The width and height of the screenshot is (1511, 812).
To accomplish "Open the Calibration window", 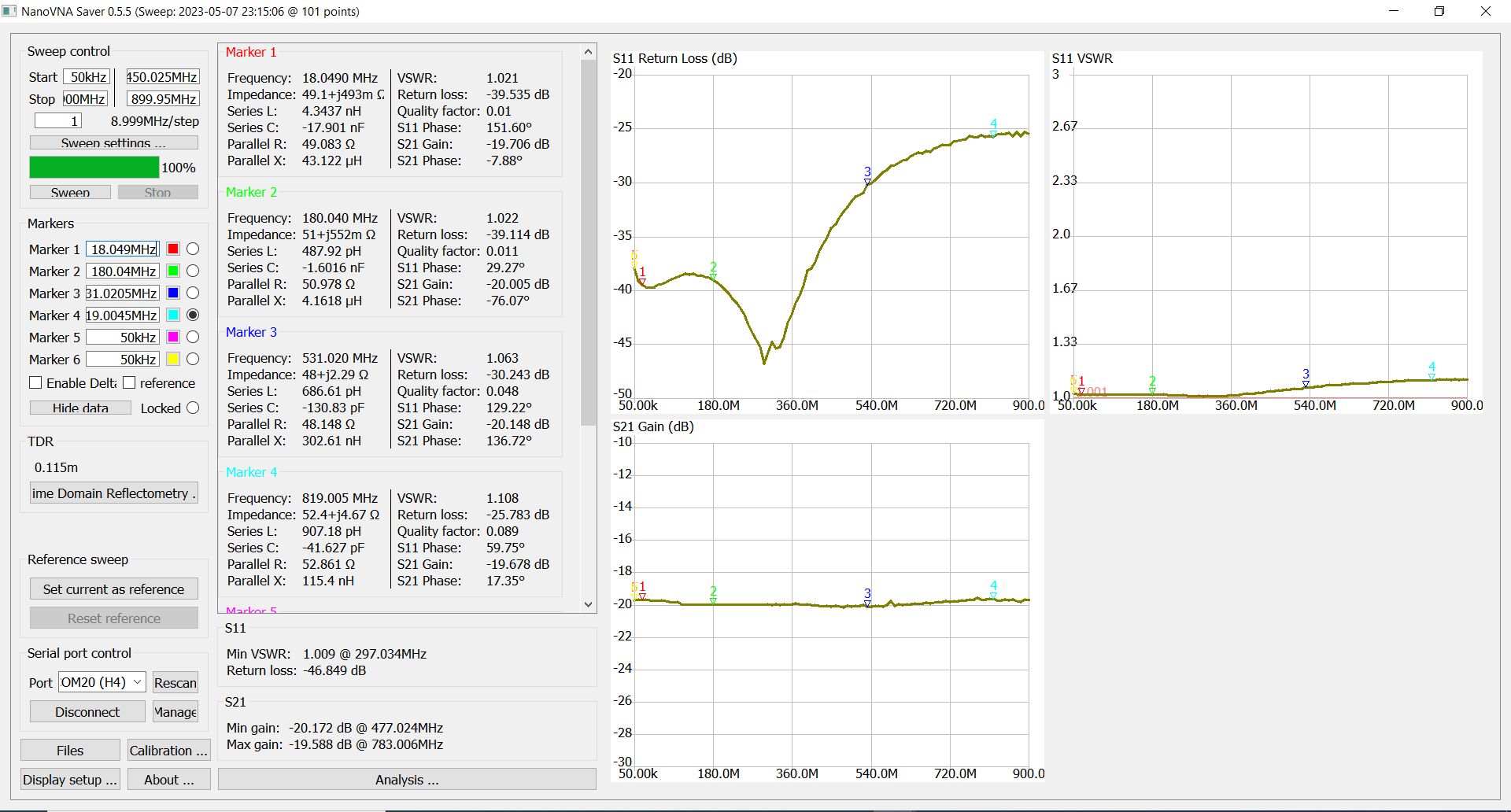I will [x=168, y=751].
